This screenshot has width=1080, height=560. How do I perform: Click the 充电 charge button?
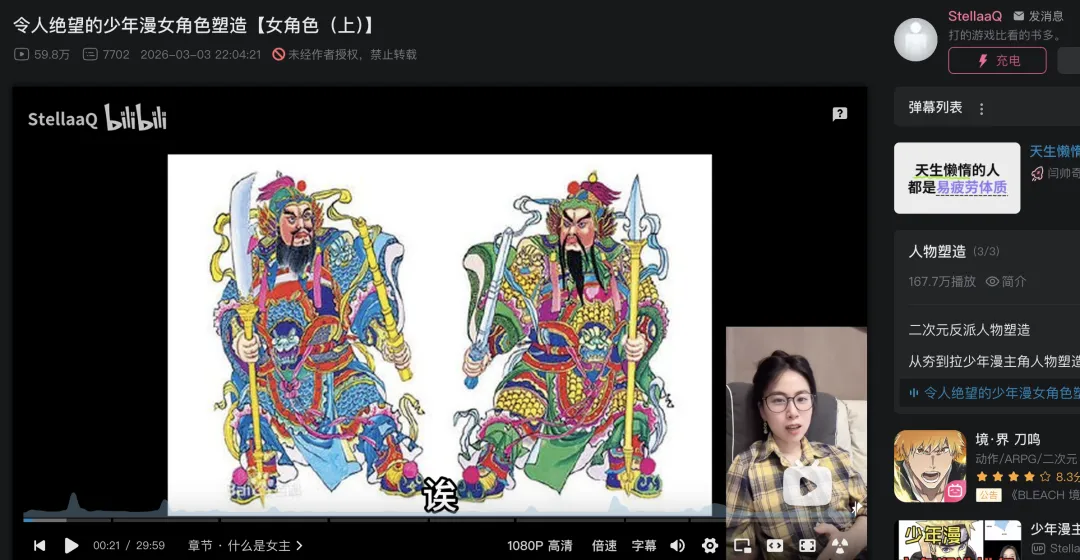[997, 61]
